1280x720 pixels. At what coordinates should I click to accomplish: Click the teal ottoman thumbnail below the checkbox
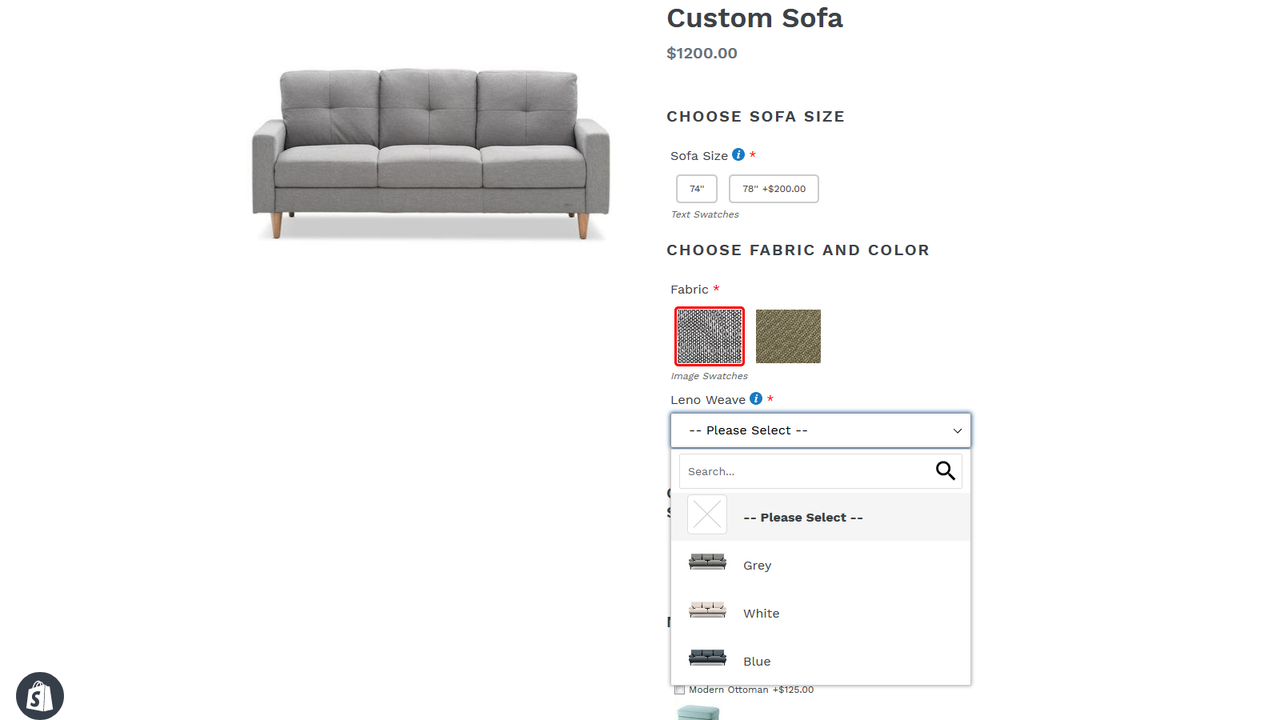pos(699,711)
